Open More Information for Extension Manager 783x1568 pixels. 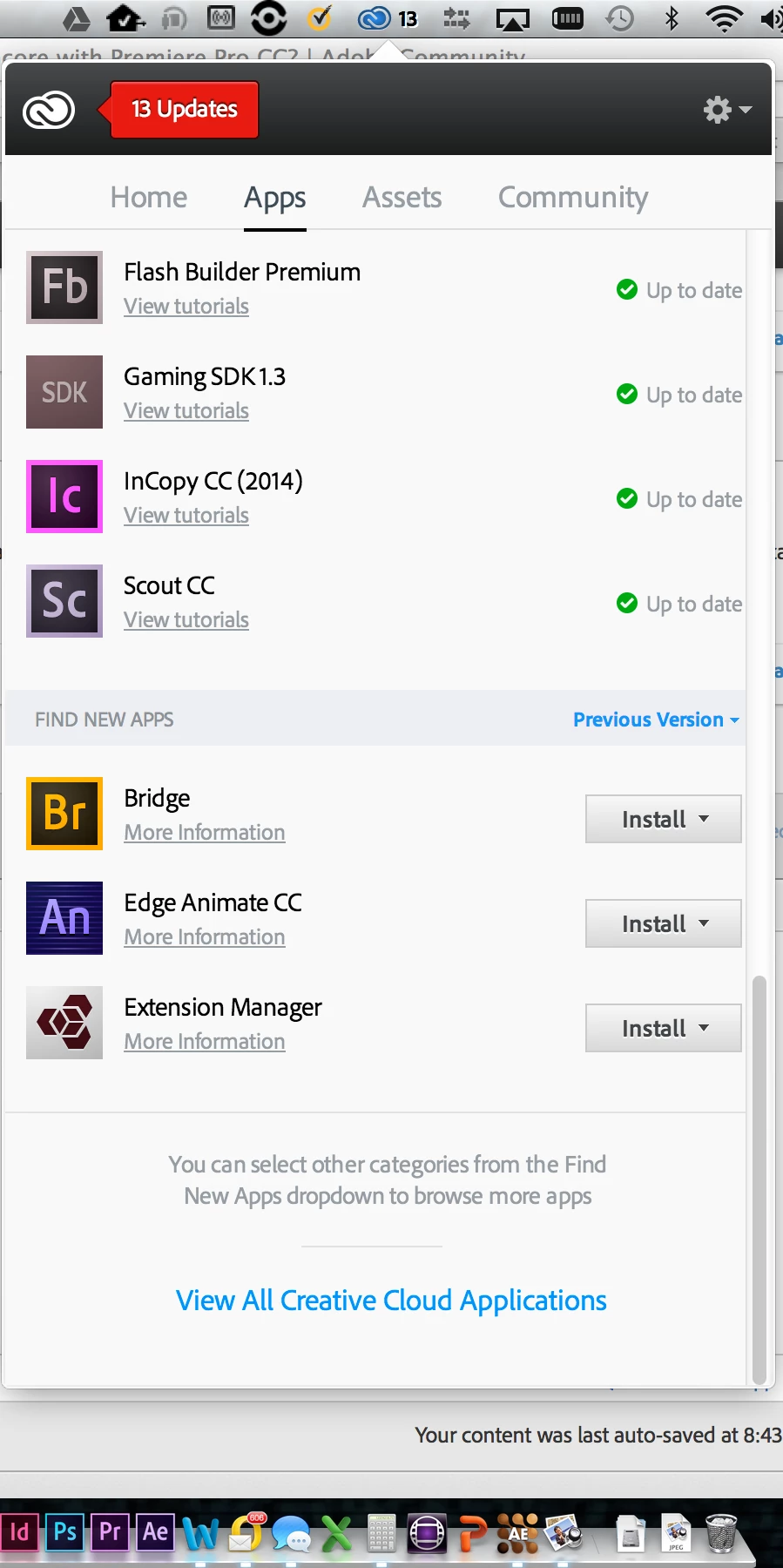pyautogui.click(x=205, y=1042)
